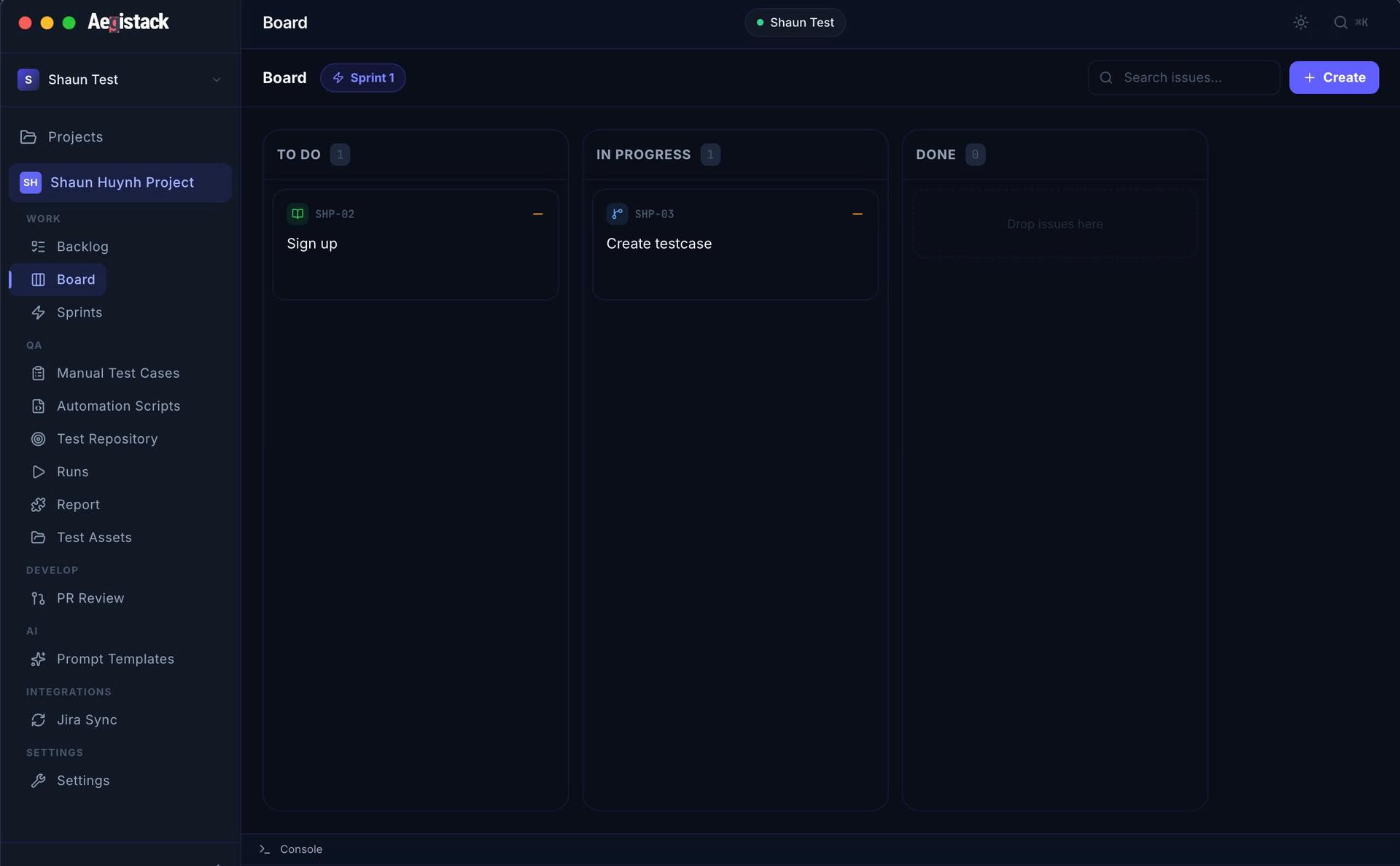The width and height of the screenshot is (1400, 866).
Task: Click the Search issues input field
Action: 1184,77
